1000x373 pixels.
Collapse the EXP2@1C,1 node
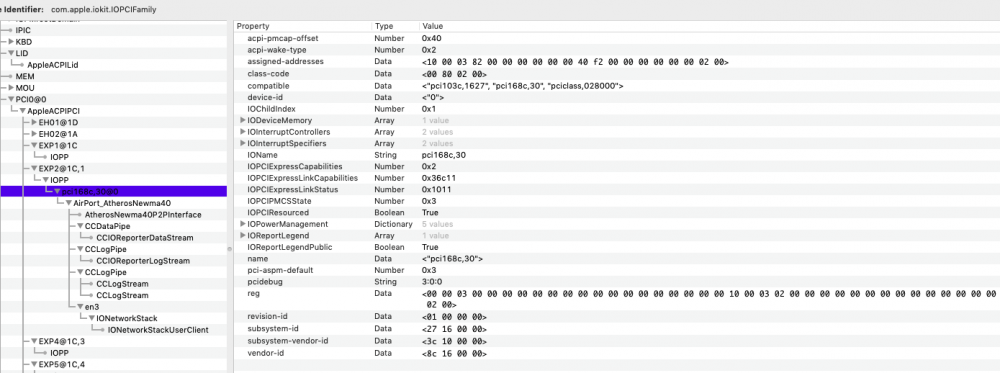pyautogui.click(x=34, y=168)
